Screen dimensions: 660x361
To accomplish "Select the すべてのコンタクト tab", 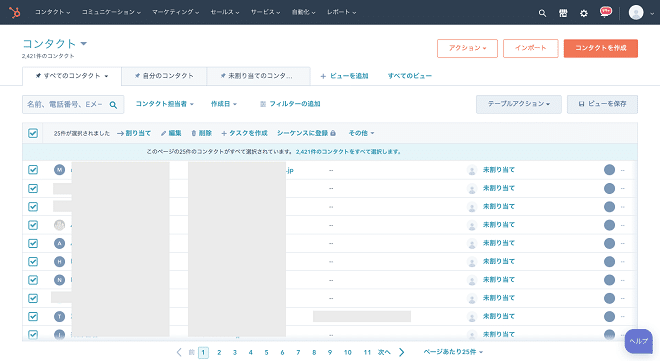I will 72,76.
